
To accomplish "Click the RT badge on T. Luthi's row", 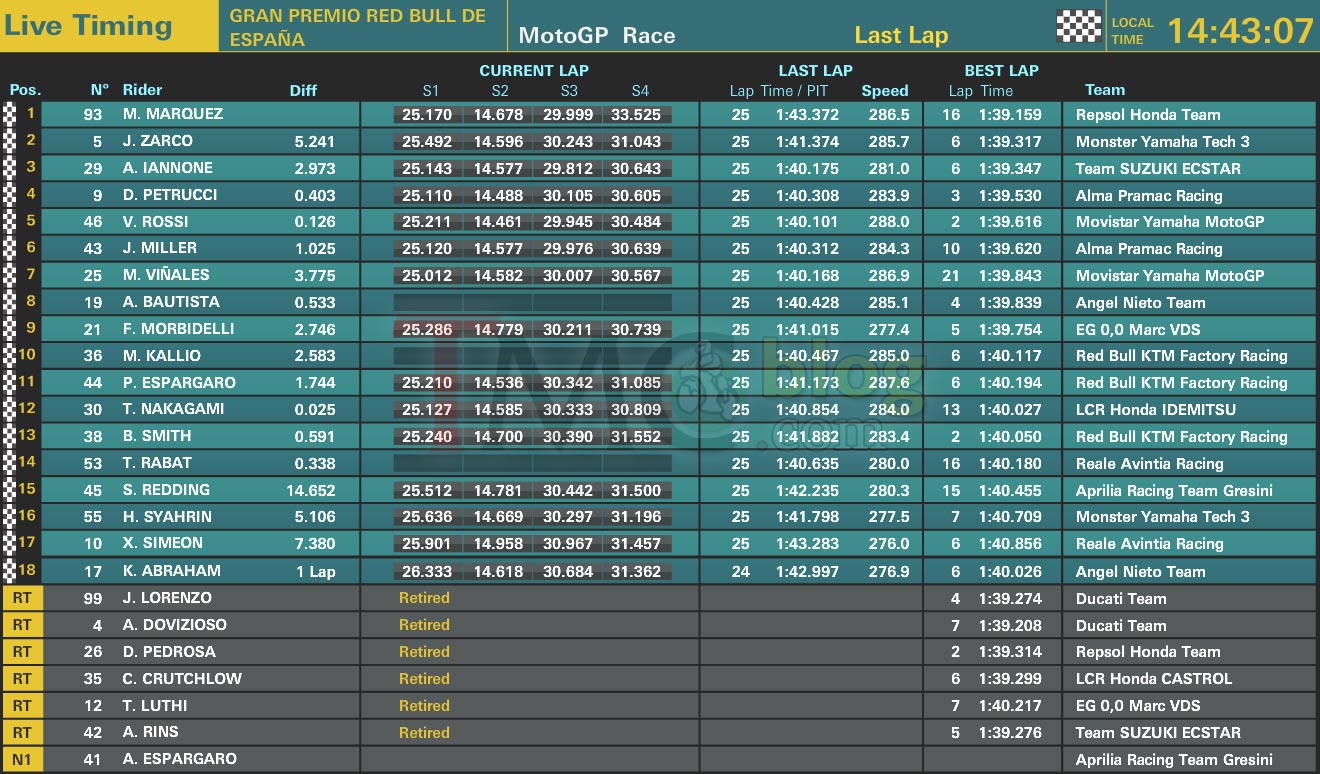I will (x=22, y=705).
